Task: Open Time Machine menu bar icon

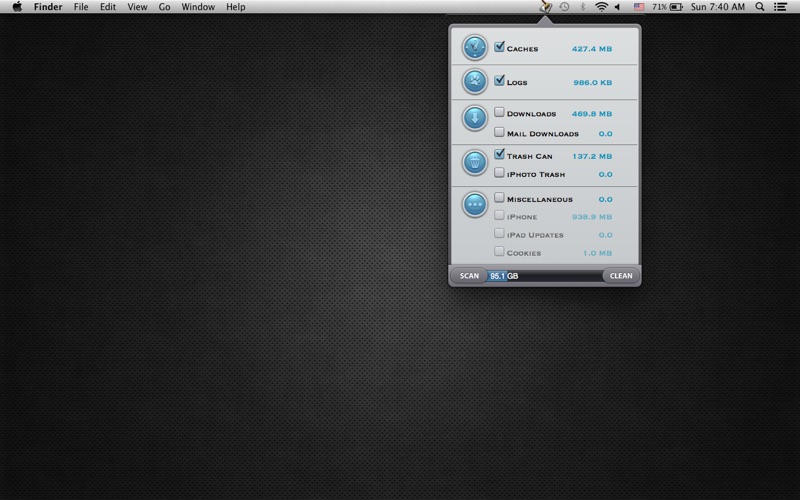Action: [564, 7]
